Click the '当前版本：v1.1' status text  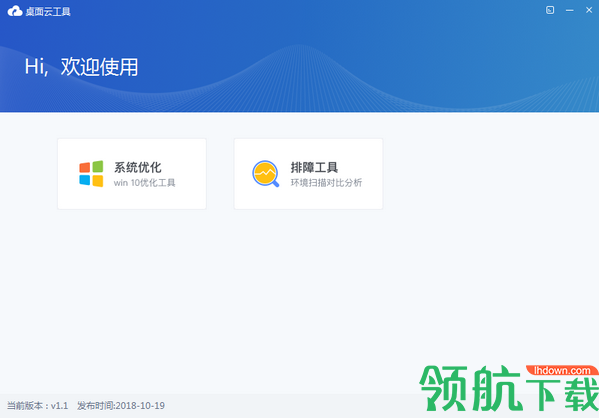[x=37, y=406]
